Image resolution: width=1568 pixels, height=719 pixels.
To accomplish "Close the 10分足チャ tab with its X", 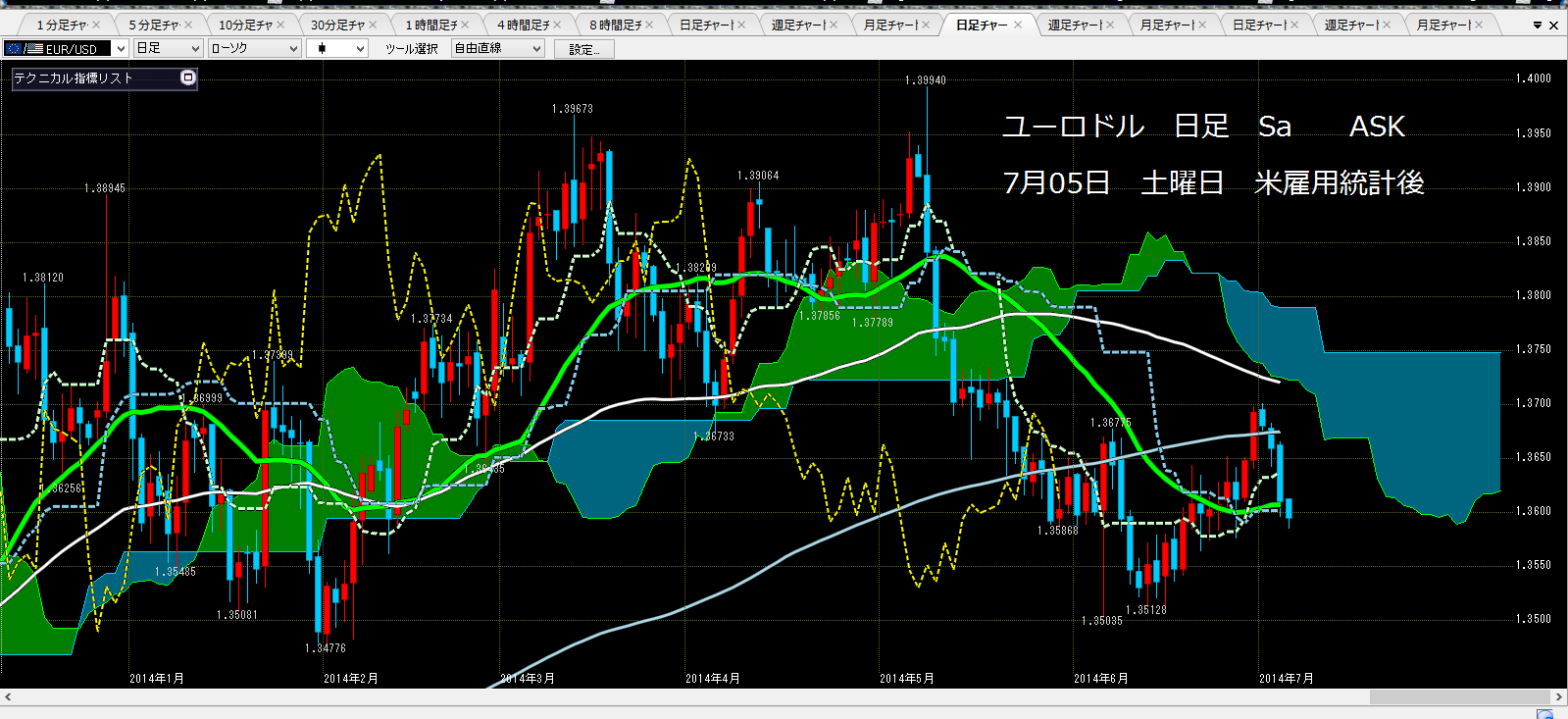I will (x=280, y=26).
